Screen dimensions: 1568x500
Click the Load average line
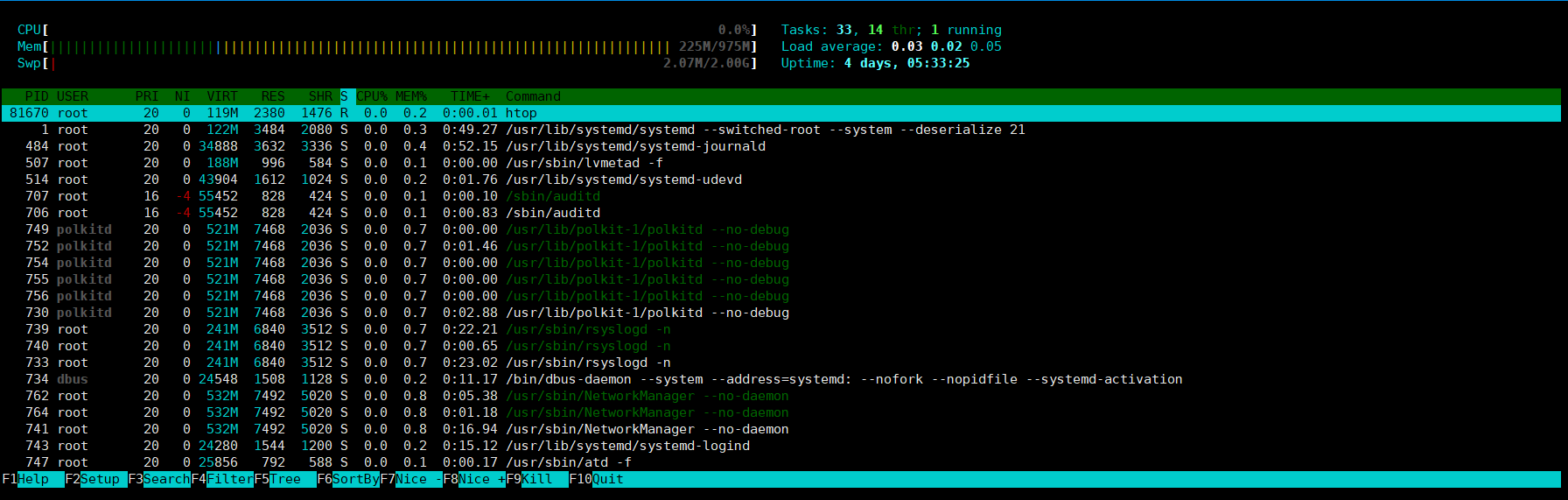tap(892, 46)
